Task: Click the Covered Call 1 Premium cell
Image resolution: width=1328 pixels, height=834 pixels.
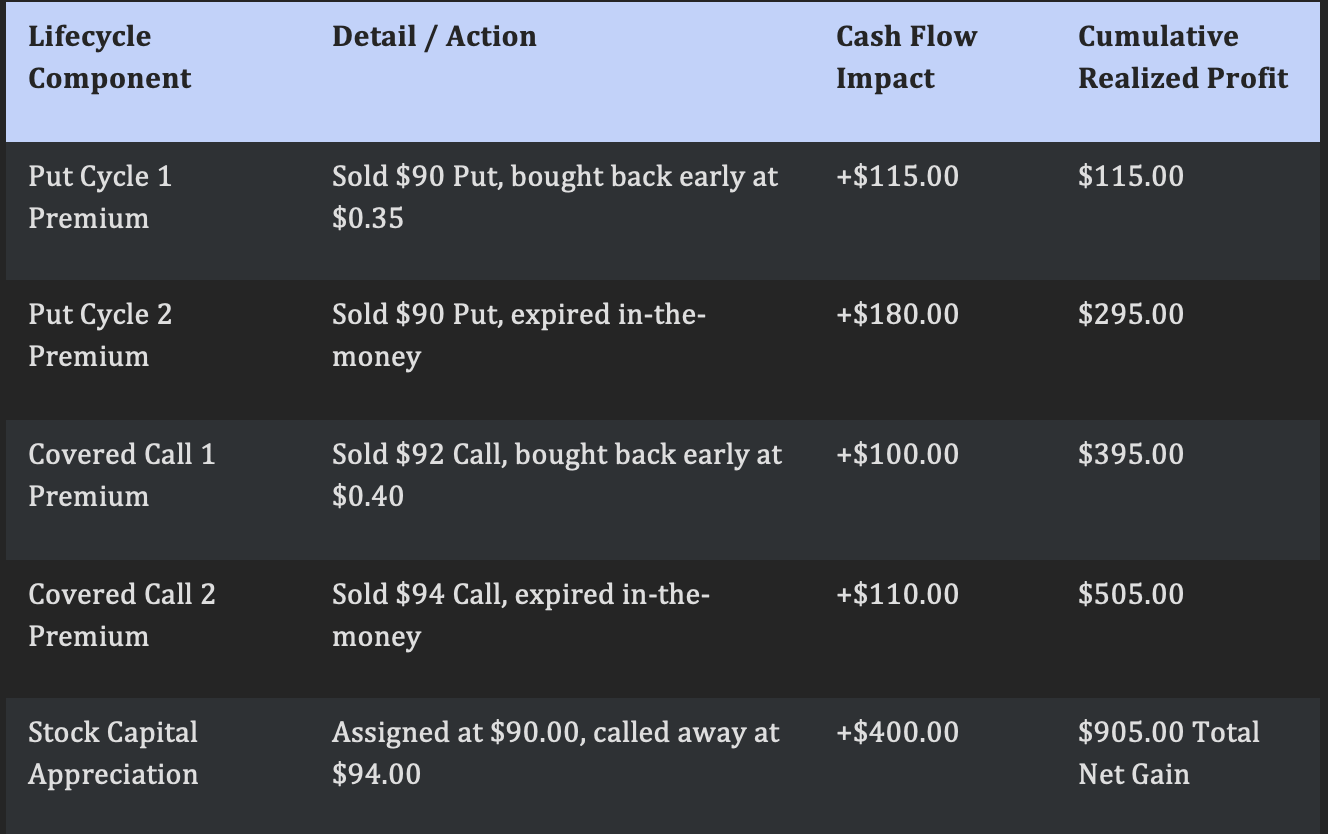Action: (121, 475)
